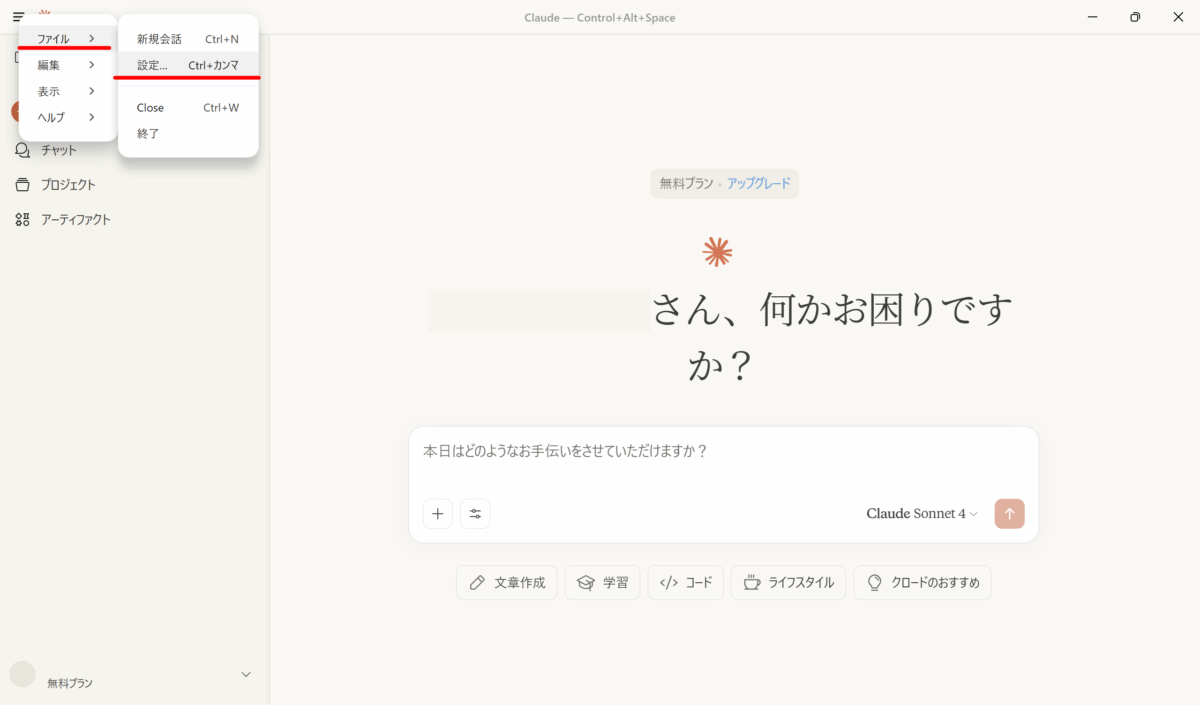Viewport: 1200px width, 705px height.
Task: Click the user avatar at sidebar bottom
Action: pos(23,674)
